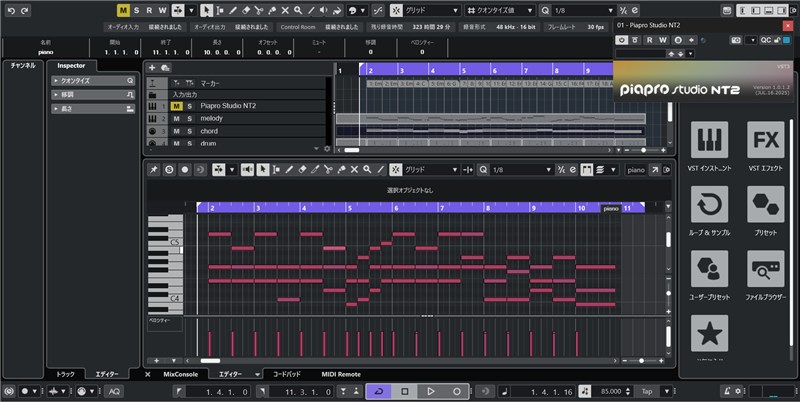Switch to the チャンネル tab
This screenshot has width=800, height=402.
click(23, 66)
